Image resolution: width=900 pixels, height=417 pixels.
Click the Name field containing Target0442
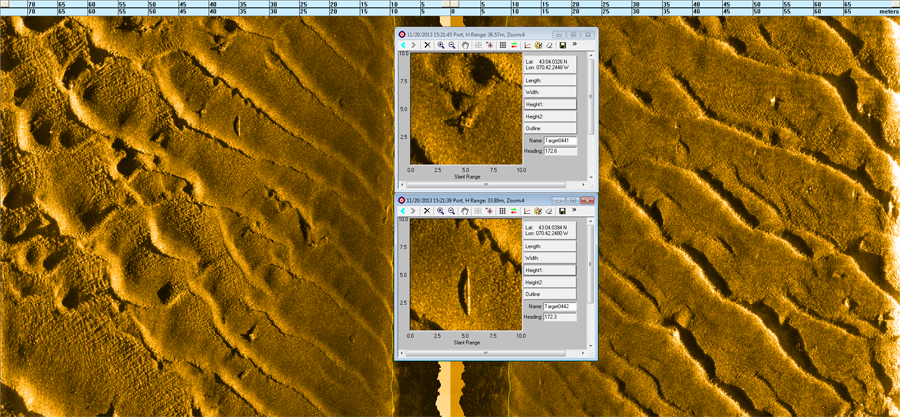coord(559,306)
